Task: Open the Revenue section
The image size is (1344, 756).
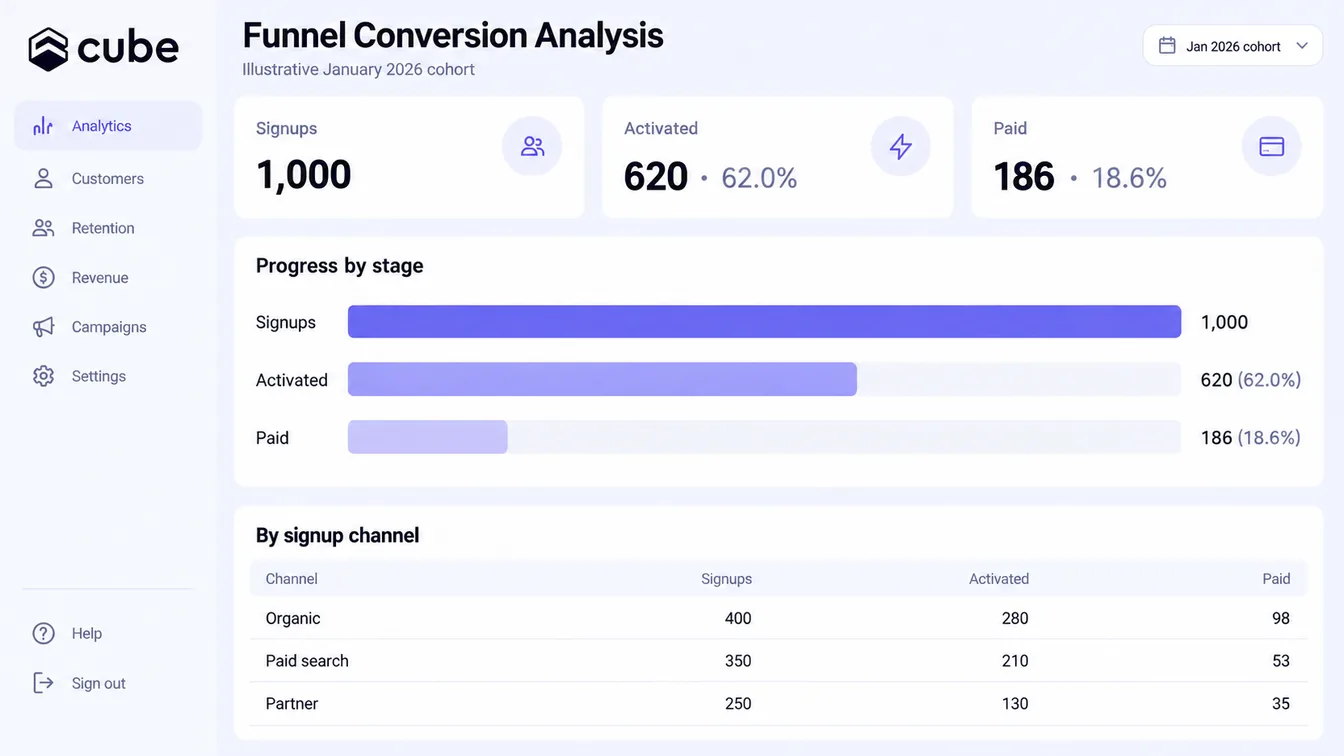Action: (100, 277)
